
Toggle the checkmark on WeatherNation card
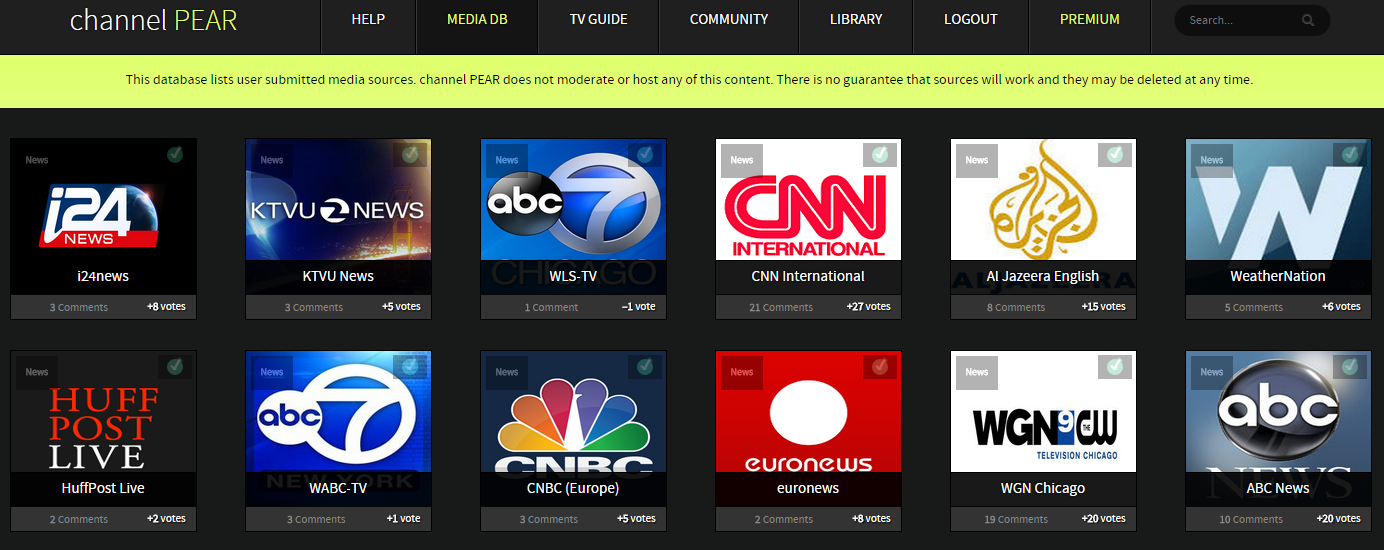click(x=1350, y=155)
